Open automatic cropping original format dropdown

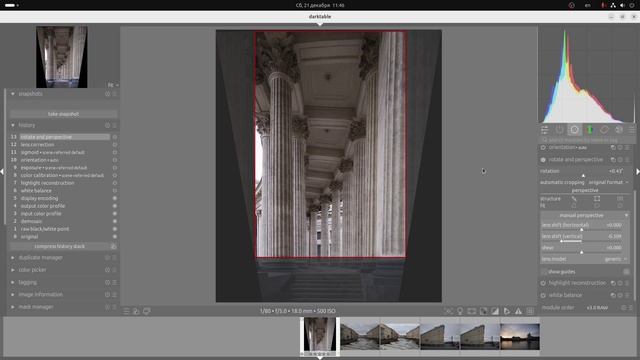(x=584, y=182)
